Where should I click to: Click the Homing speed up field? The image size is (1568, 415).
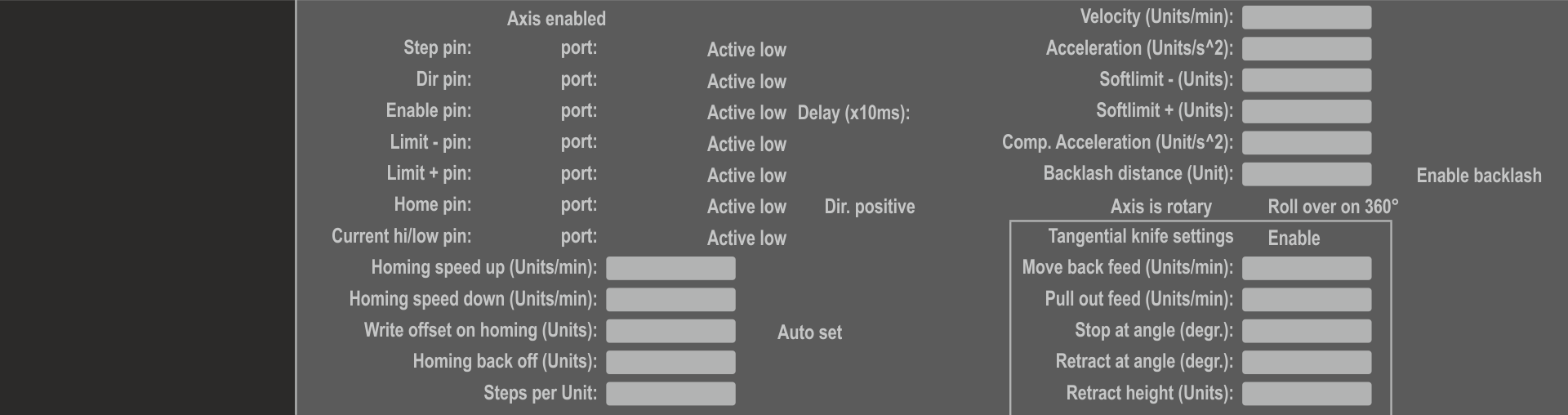(x=670, y=268)
